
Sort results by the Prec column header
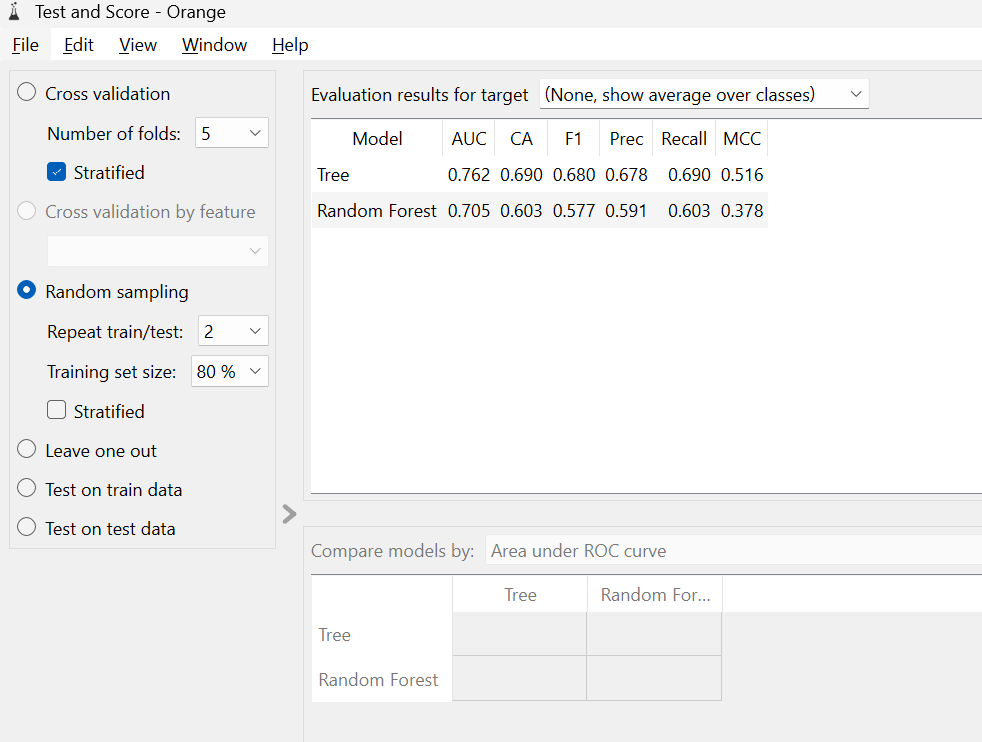tap(626, 139)
